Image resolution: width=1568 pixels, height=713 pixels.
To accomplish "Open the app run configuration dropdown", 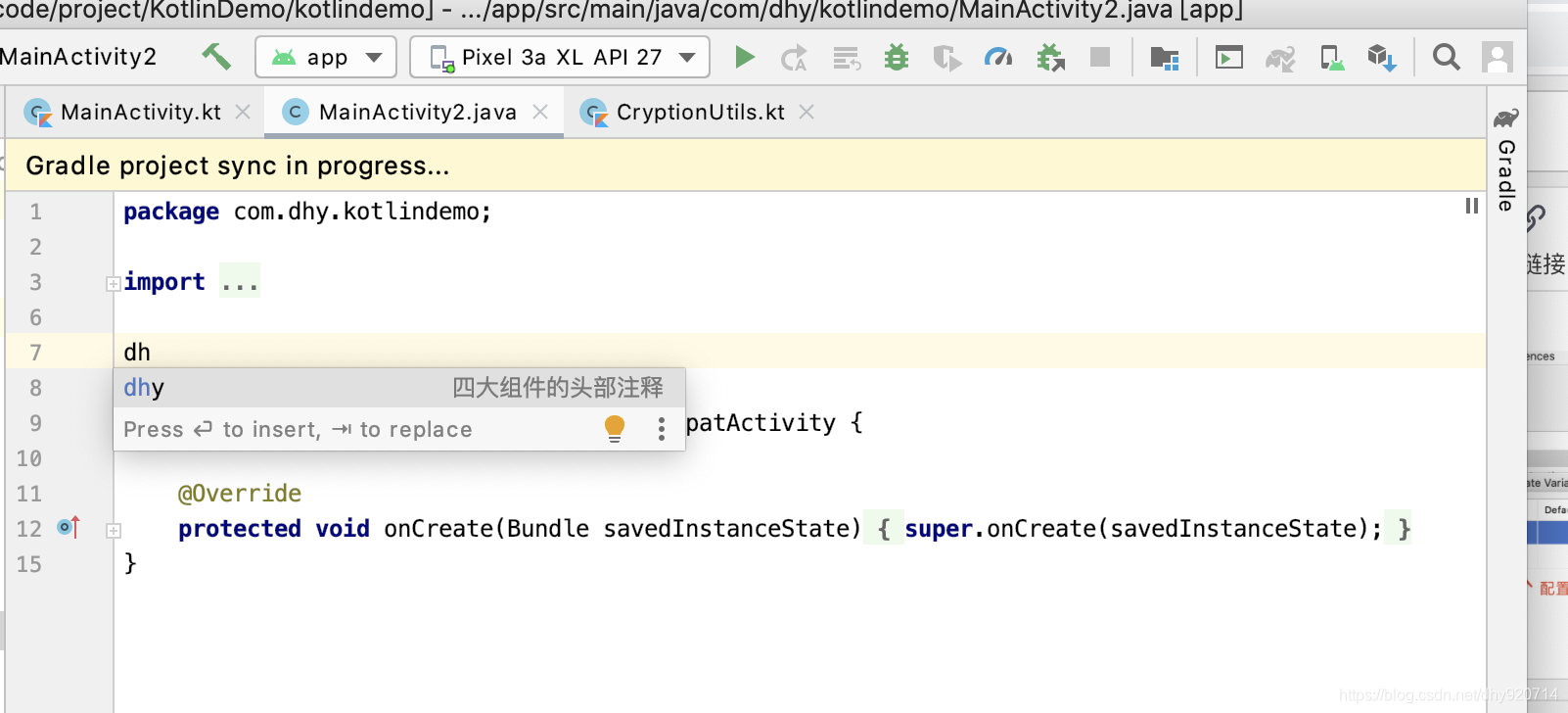I will click(326, 57).
